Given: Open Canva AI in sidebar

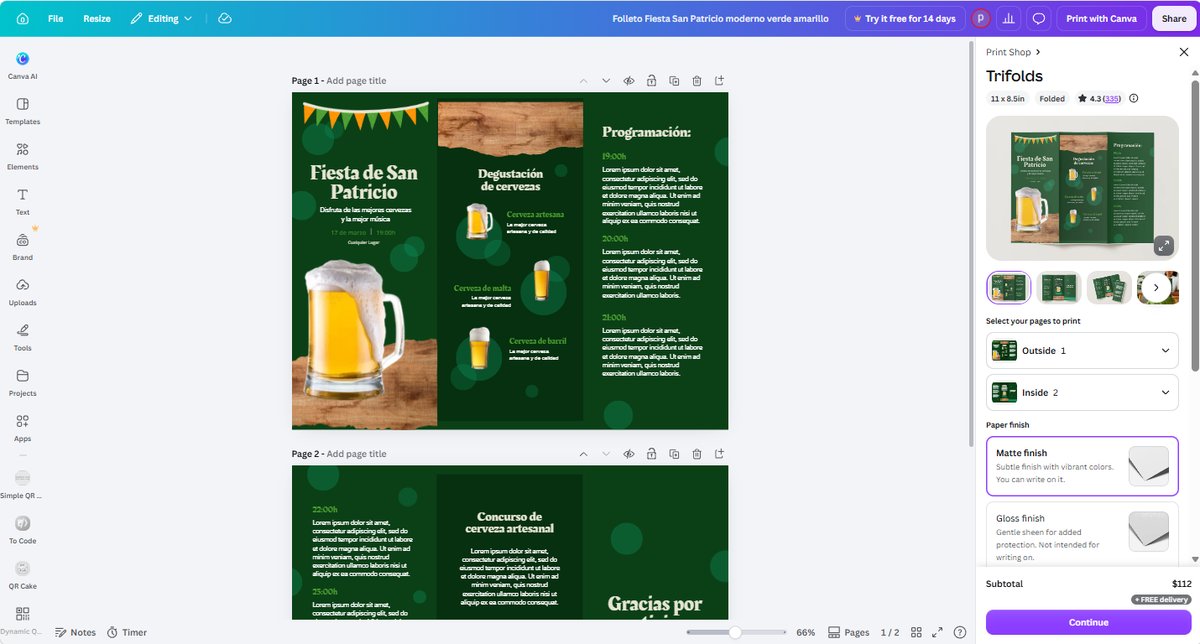Looking at the screenshot, I should coord(22,65).
